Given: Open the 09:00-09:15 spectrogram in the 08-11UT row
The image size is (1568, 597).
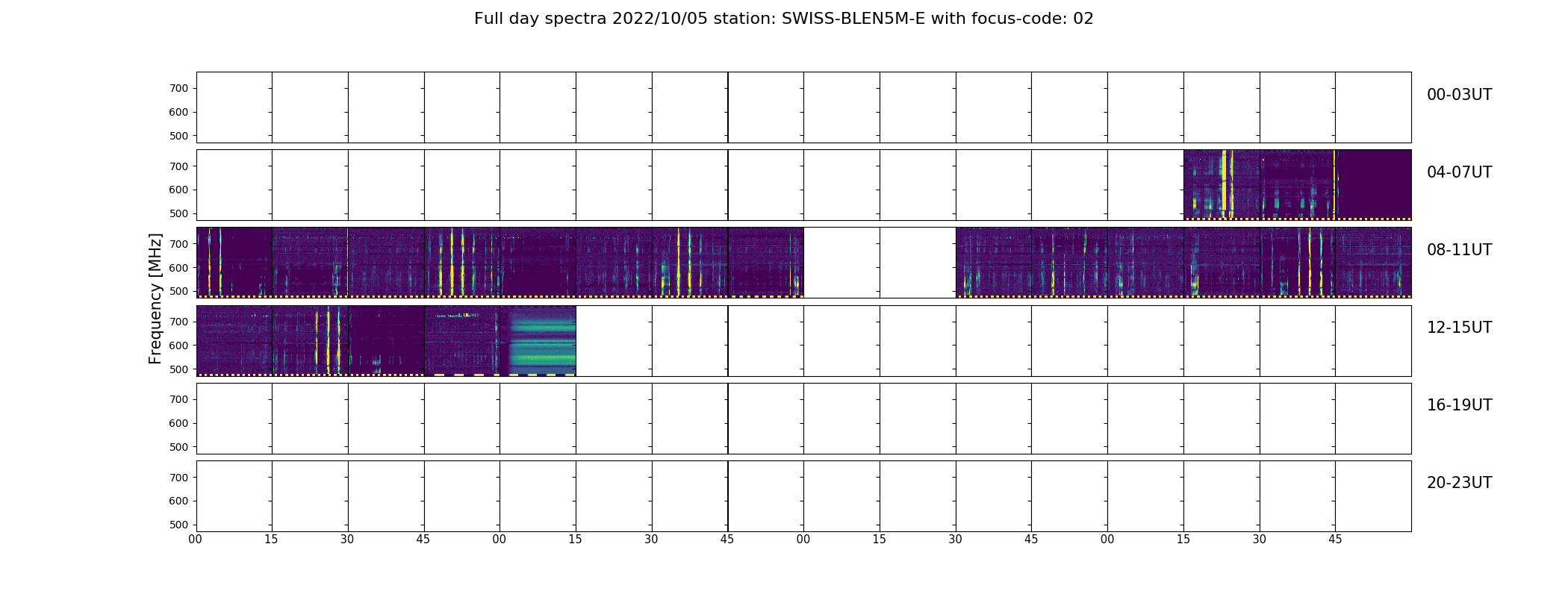Looking at the screenshot, I should click(538, 263).
